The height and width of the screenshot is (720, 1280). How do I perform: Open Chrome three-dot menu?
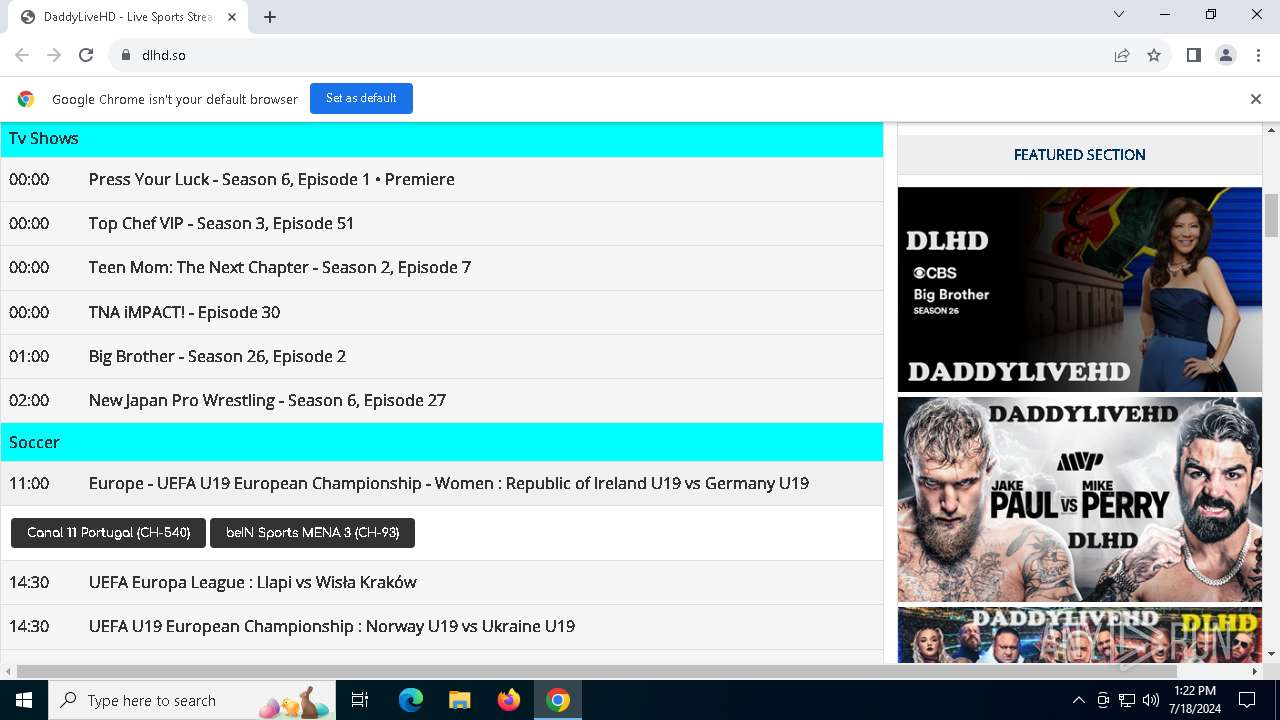pos(1257,55)
